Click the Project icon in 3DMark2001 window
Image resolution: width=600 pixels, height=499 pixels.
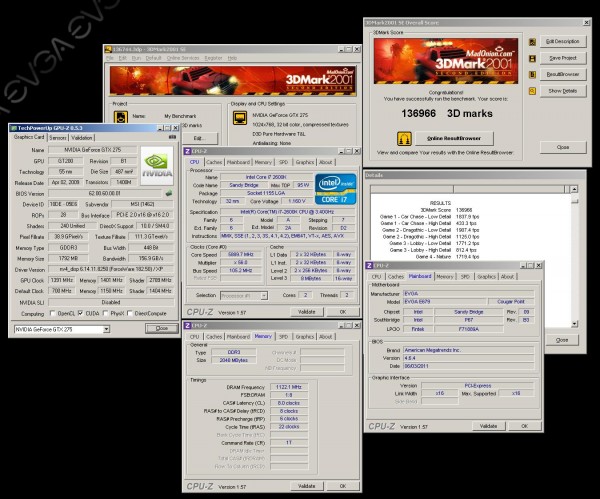pyautogui.click(x=121, y=116)
